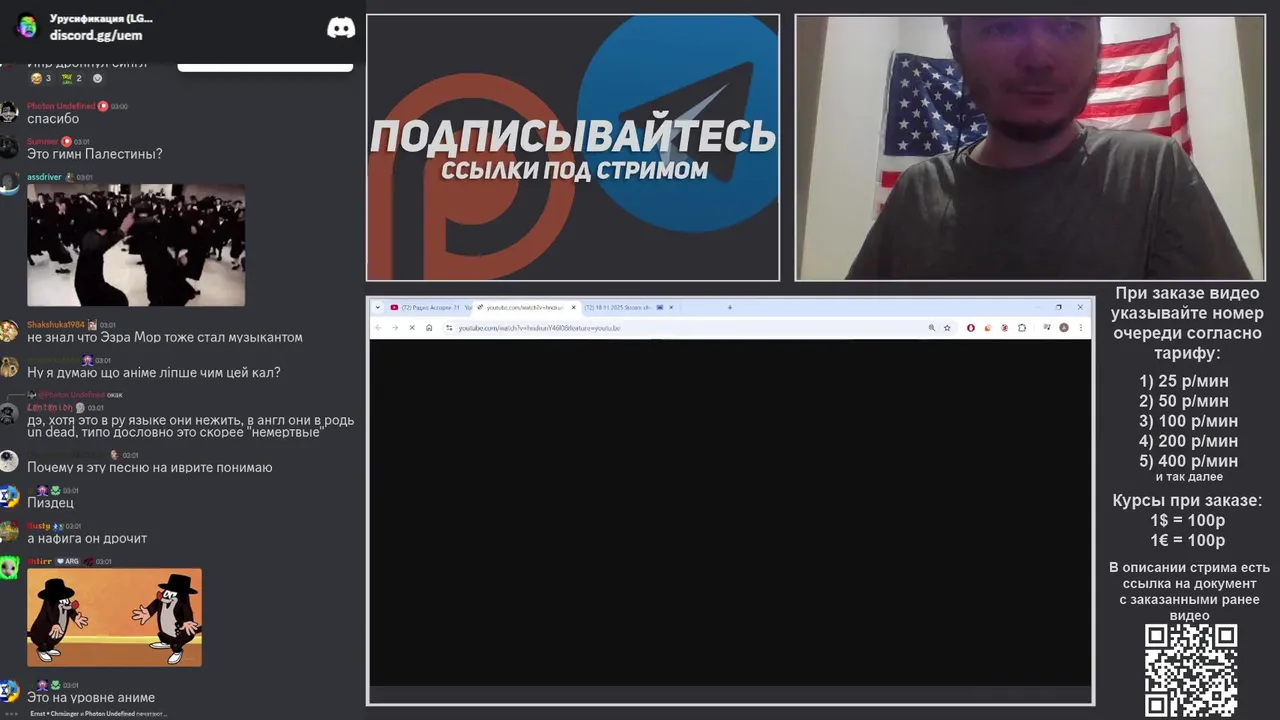The height and width of the screenshot is (720, 1280).
Task: Click the QR code image
Action: pos(1191,670)
